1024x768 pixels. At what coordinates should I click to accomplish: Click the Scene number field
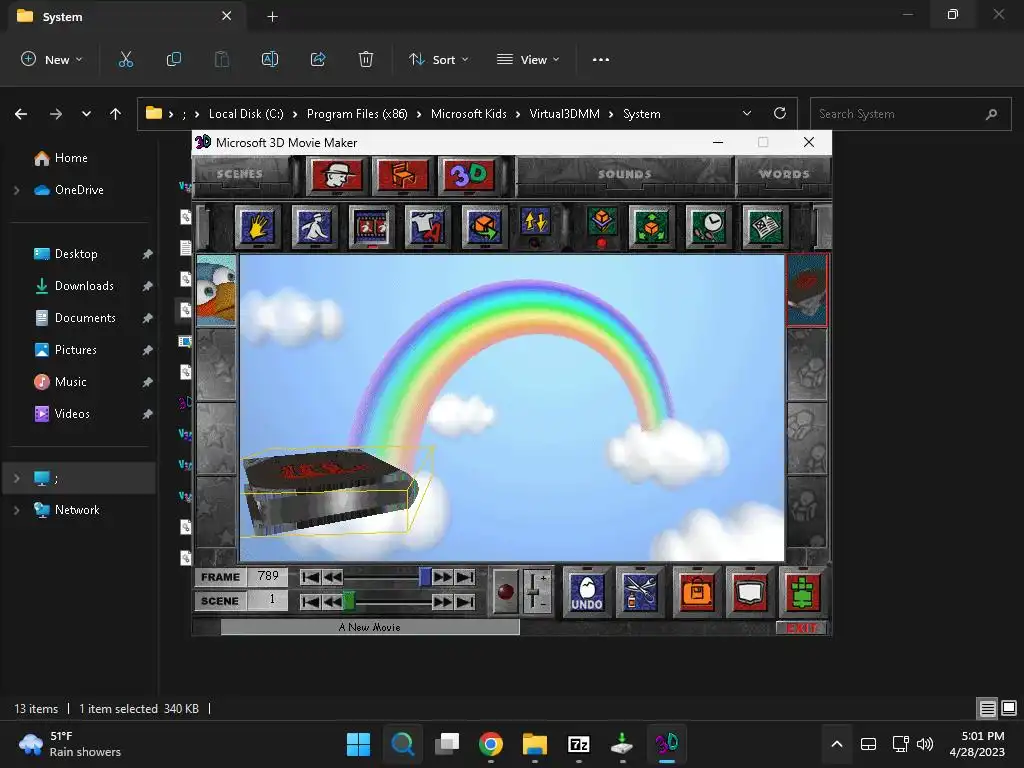[x=268, y=600]
